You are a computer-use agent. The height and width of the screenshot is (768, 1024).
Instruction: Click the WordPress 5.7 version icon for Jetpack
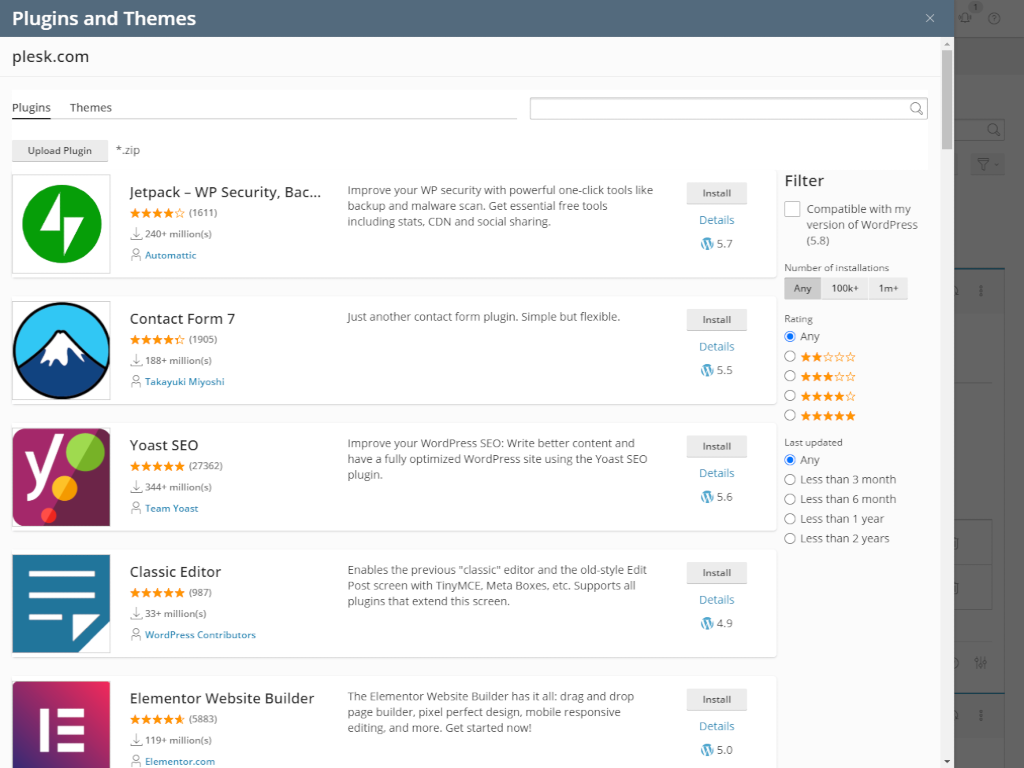point(706,243)
